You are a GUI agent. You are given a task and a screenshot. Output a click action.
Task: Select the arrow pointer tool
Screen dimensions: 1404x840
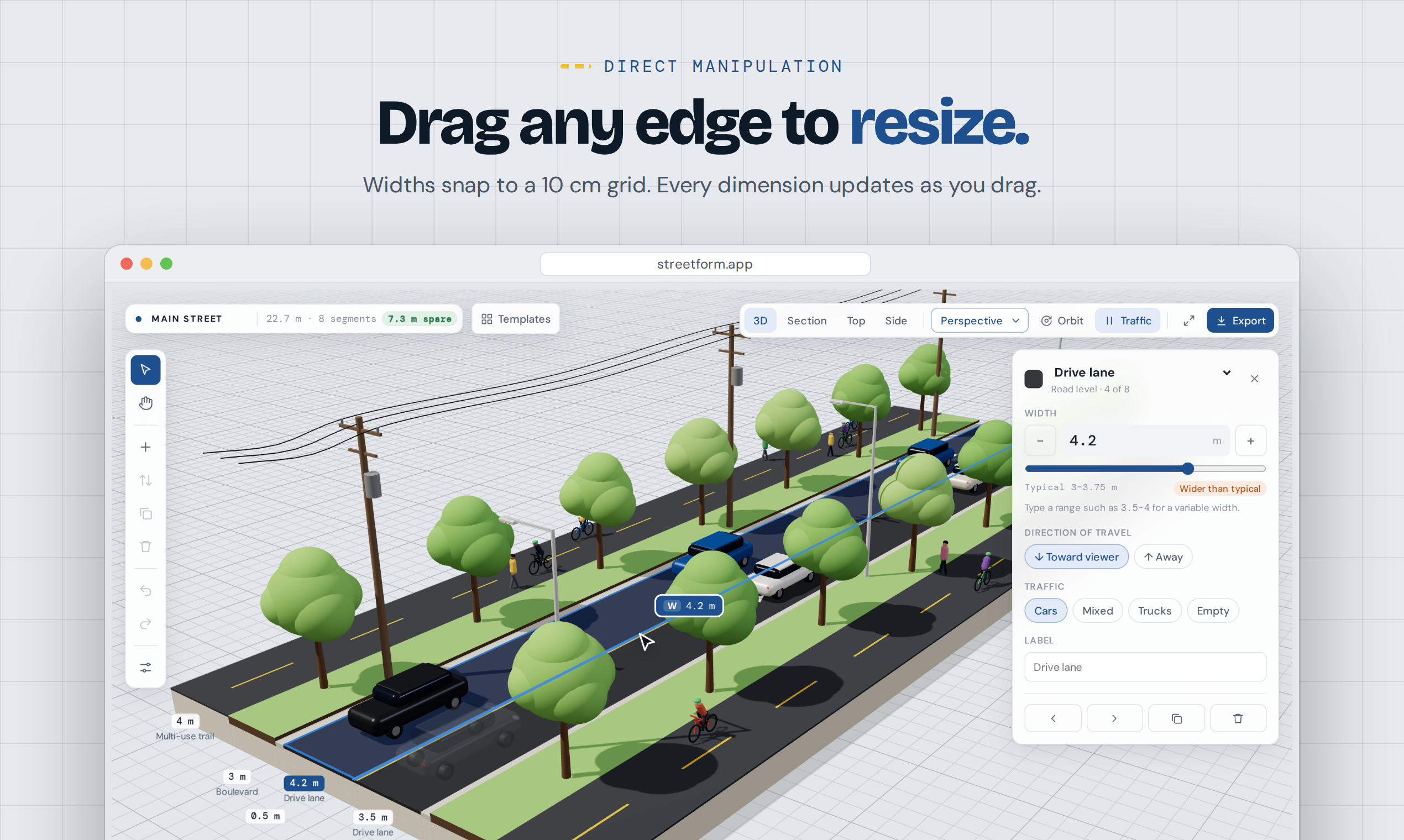coord(145,370)
